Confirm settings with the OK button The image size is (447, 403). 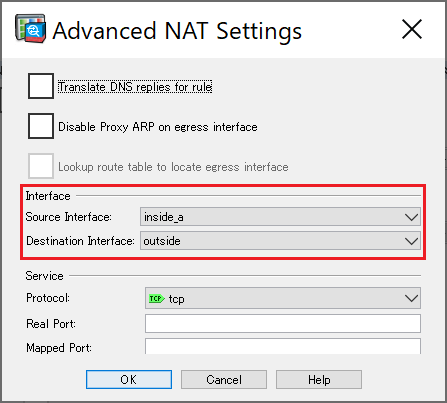click(129, 379)
